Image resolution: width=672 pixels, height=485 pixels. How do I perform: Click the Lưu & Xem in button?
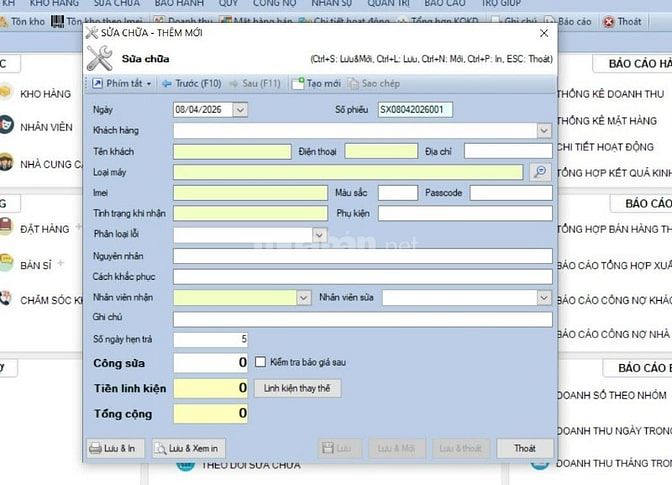pos(189,449)
